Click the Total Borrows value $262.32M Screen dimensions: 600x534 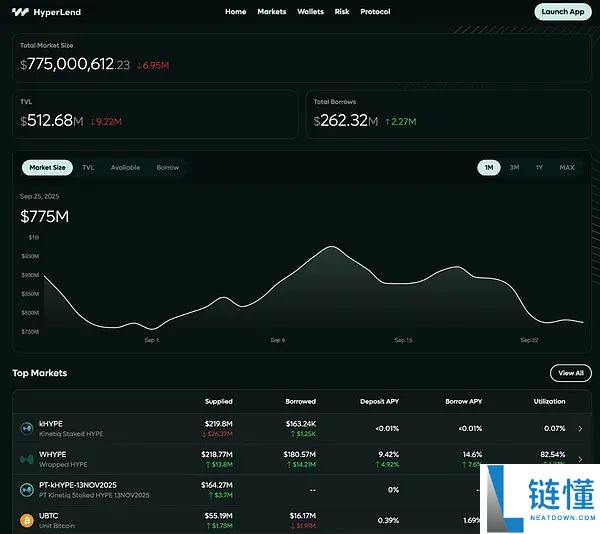[x=346, y=121]
